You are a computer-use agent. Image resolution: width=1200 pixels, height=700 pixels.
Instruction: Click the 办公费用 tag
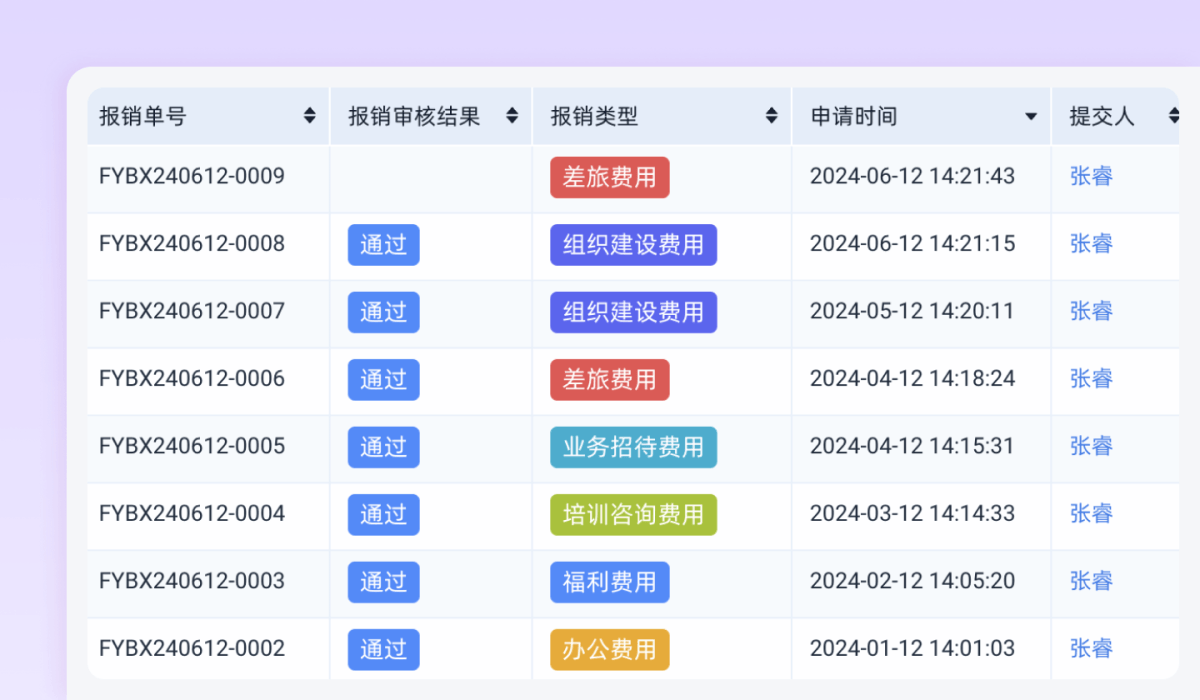(610, 650)
